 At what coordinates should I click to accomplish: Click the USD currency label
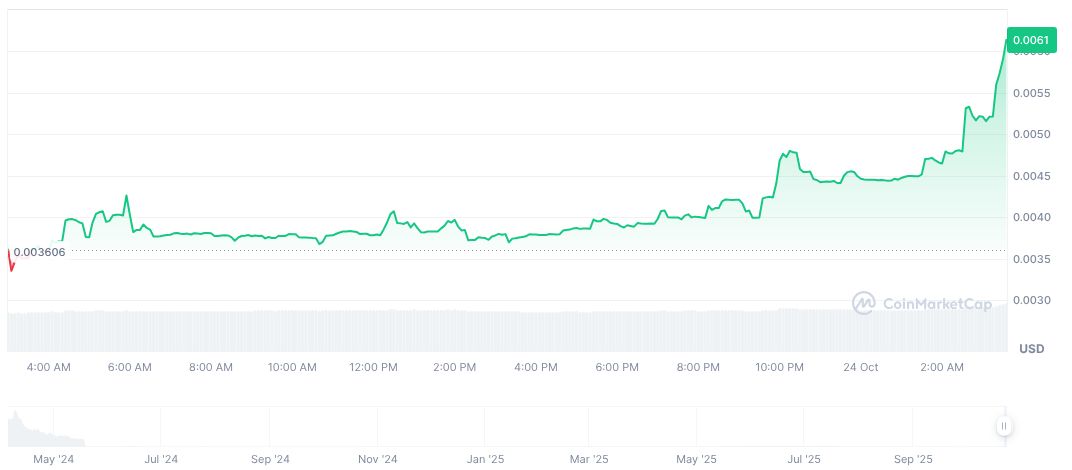[1031, 348]
